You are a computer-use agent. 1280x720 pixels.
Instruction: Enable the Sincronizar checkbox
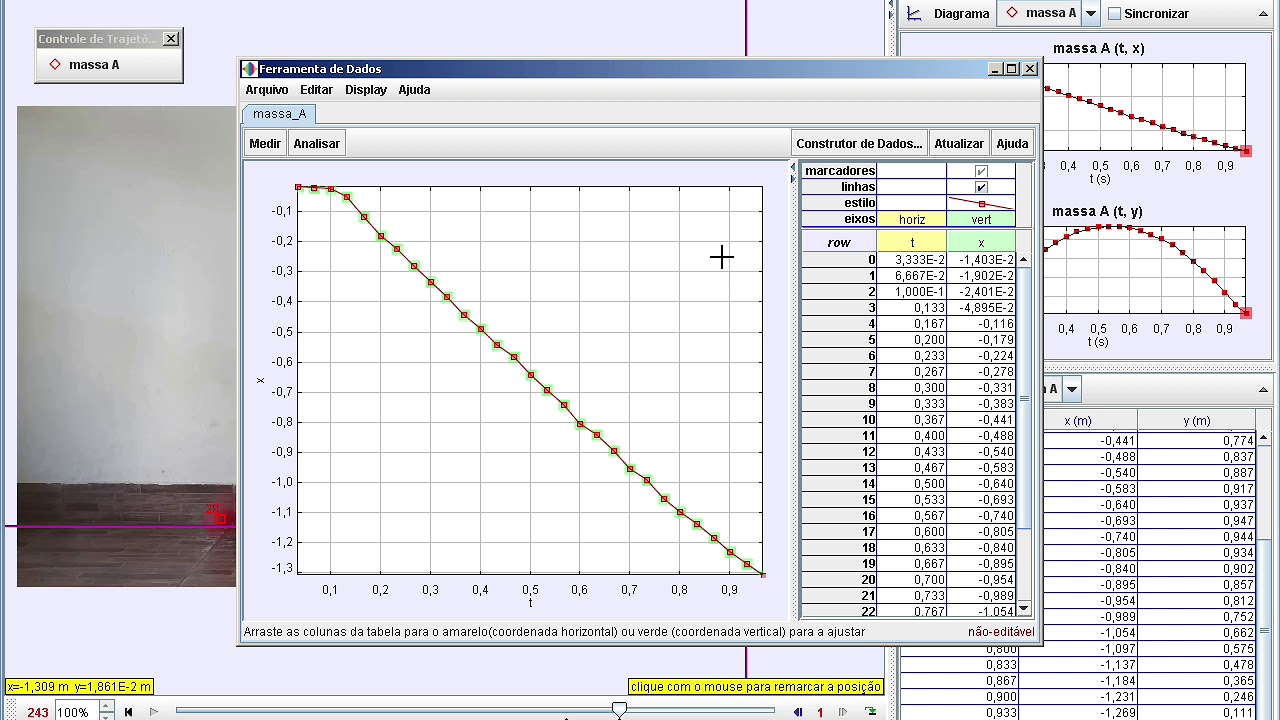1115,14
